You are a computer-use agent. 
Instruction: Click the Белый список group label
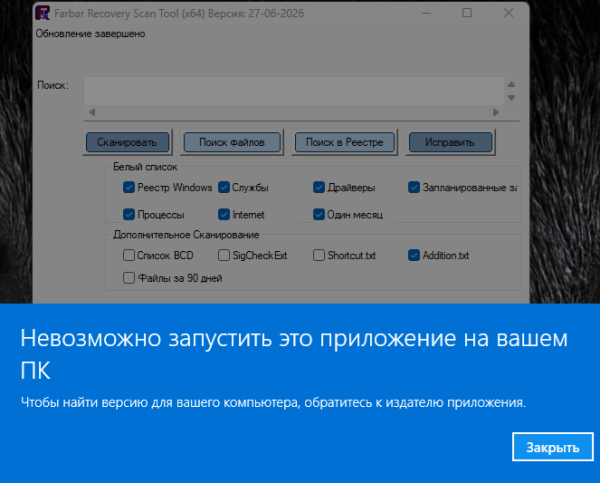pos(145,167)
